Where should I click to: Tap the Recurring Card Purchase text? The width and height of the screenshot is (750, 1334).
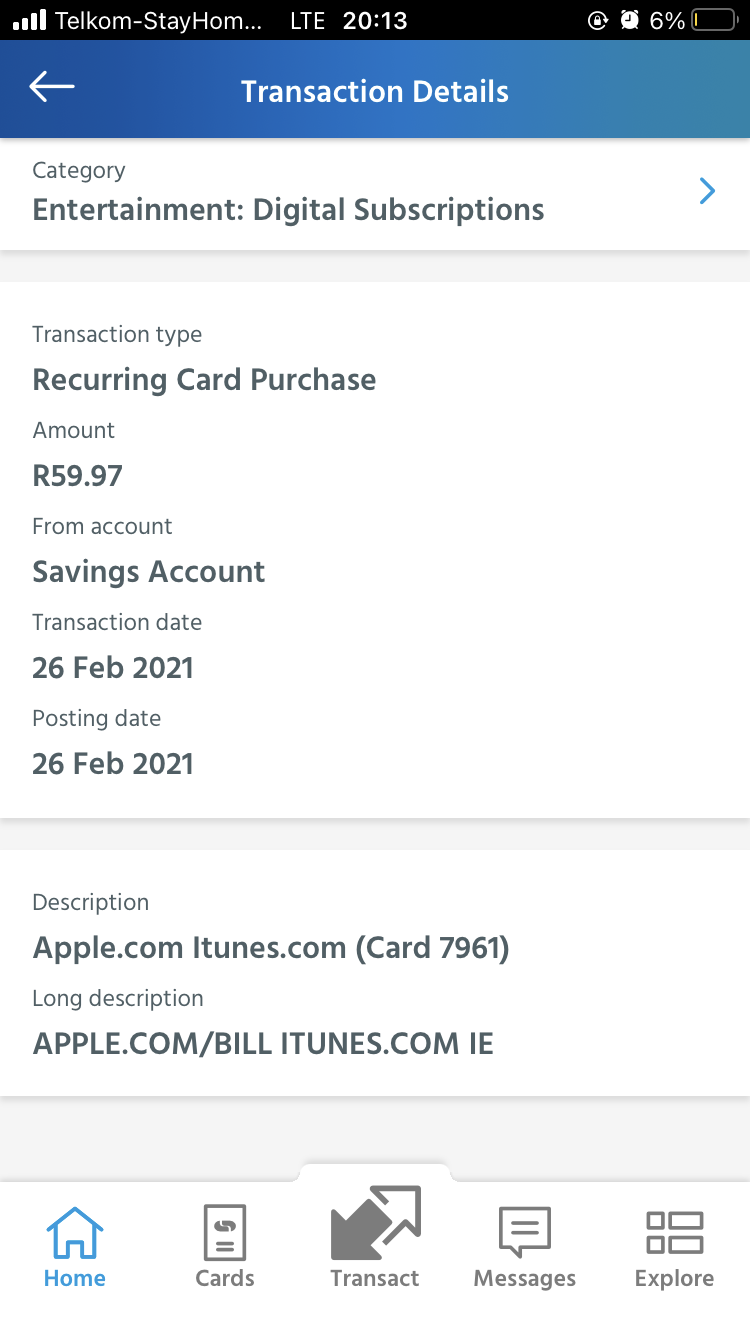pos(204,380)
